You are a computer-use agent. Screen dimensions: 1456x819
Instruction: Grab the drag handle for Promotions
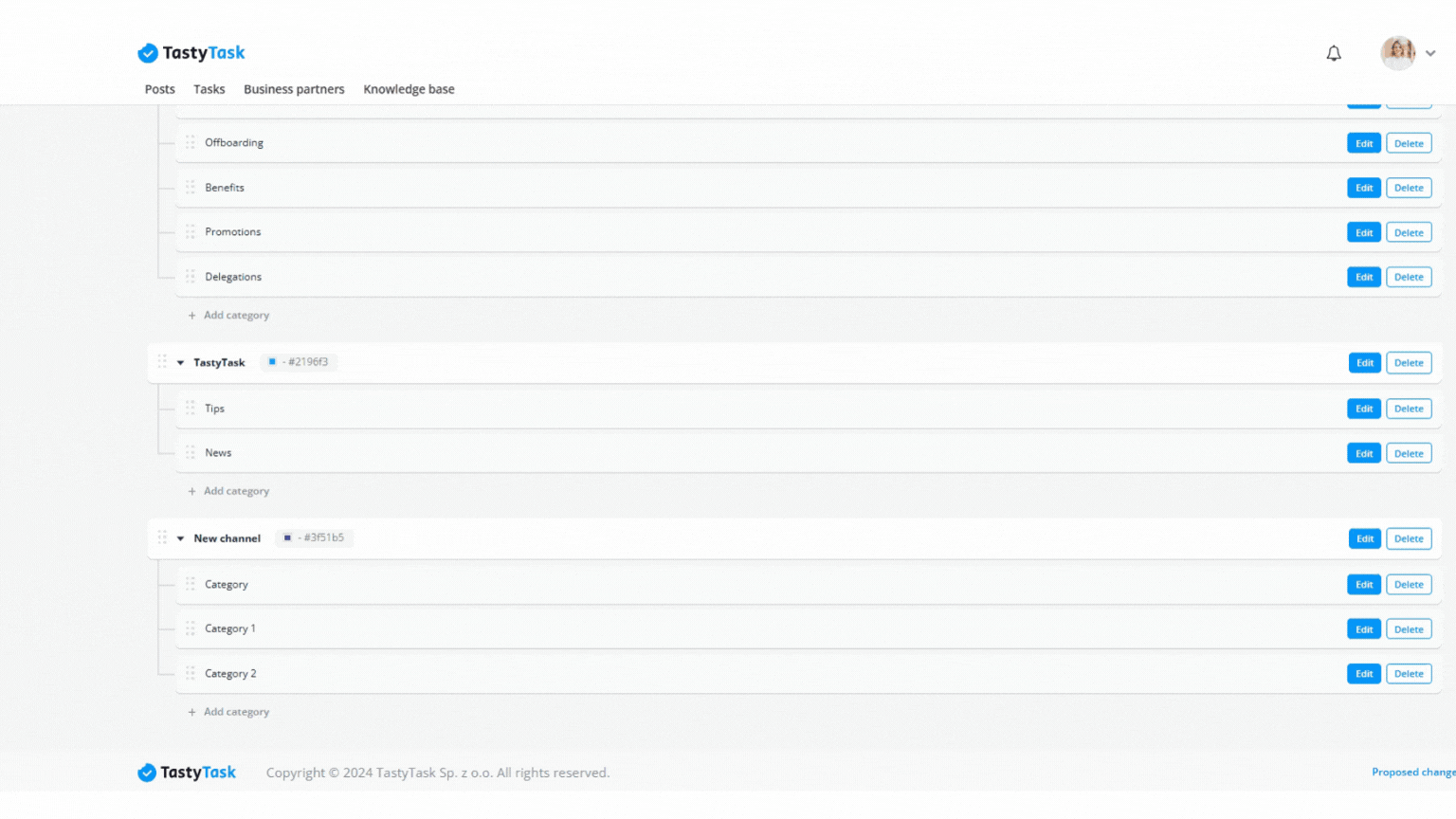(191, 231)
